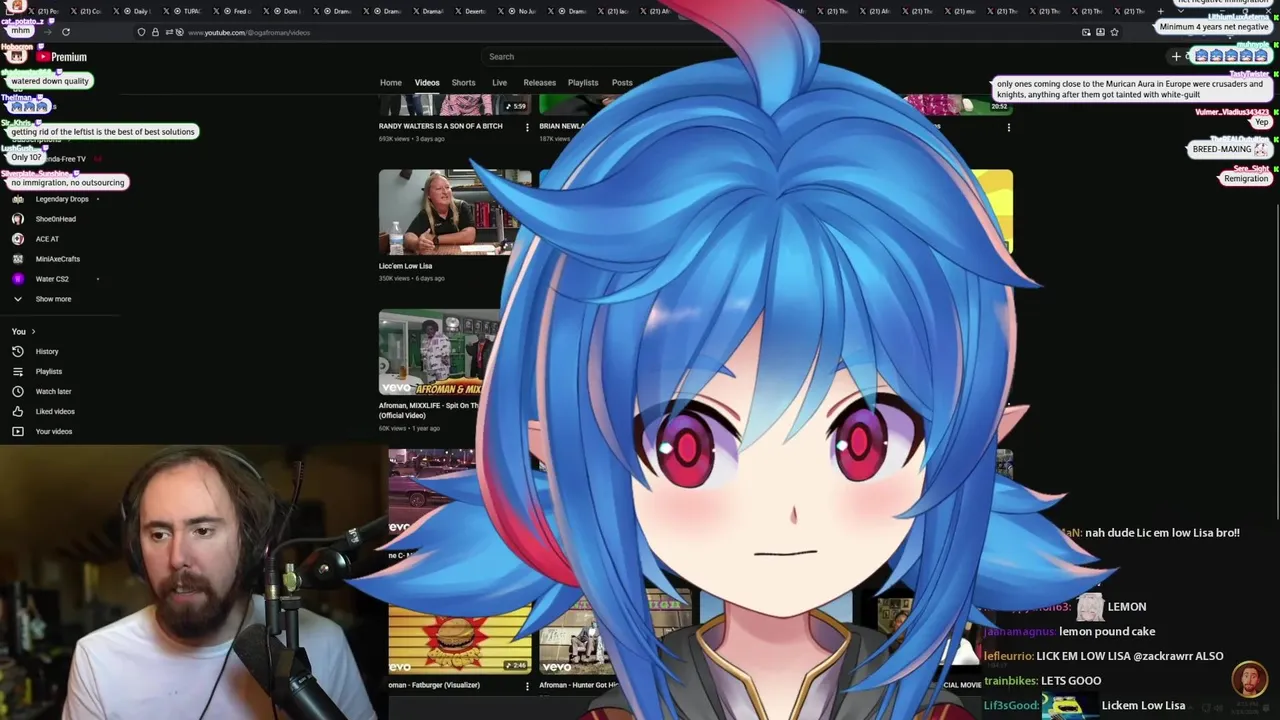Click chat message 'lemon pound cake'
1280x720 pixels.
pos(1107,631)
